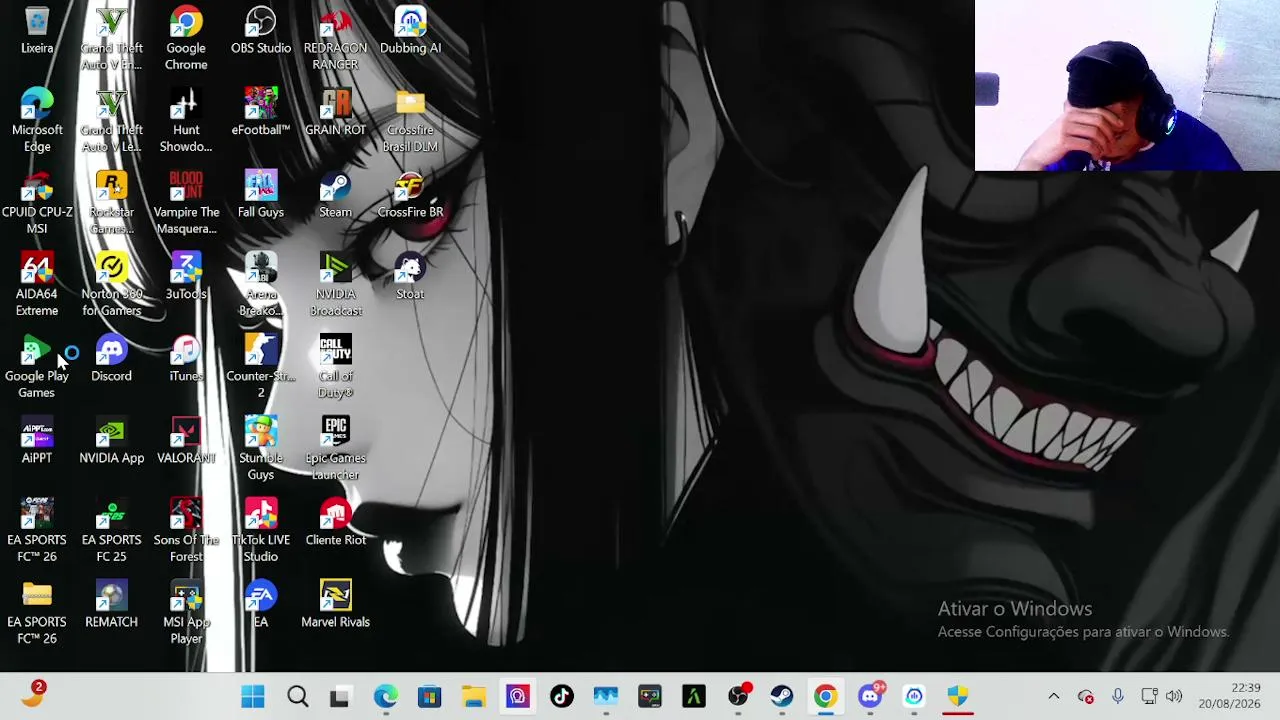The height and width of the screenshot is (720, 1280).
Task: Open iTunes desktop shortcut
Action: [186, 359]
